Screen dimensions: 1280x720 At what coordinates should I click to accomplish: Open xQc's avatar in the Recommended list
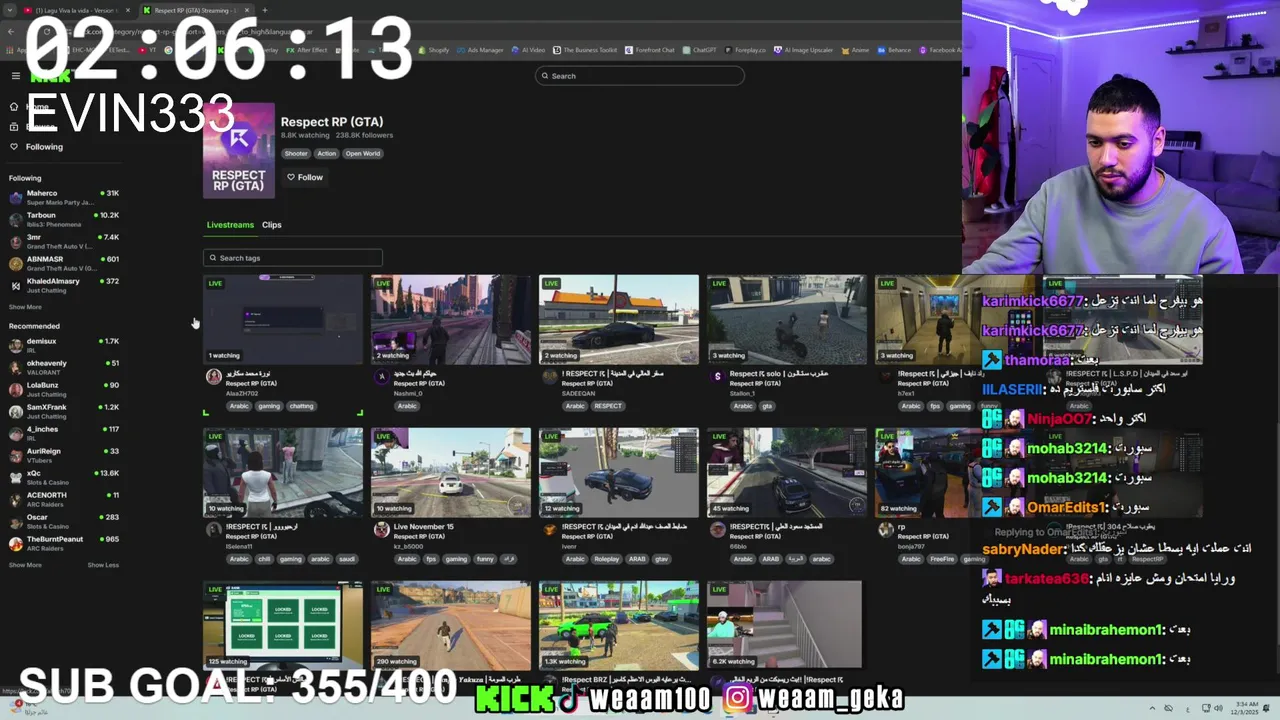[x=16, y=477]
